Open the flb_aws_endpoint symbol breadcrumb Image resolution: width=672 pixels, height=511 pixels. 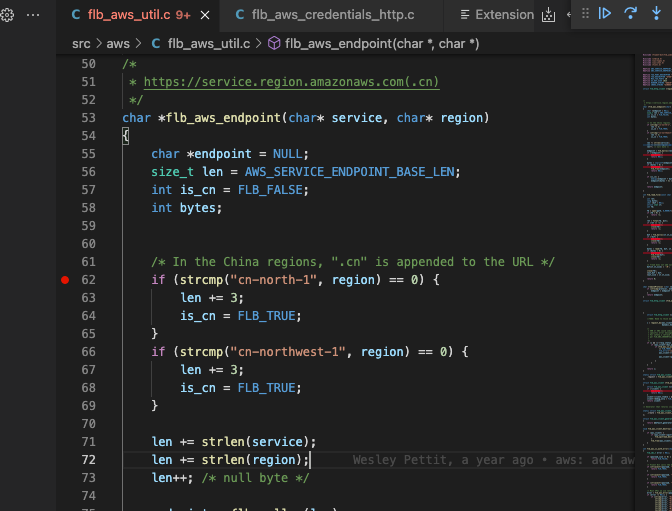(x=381, y=44)
